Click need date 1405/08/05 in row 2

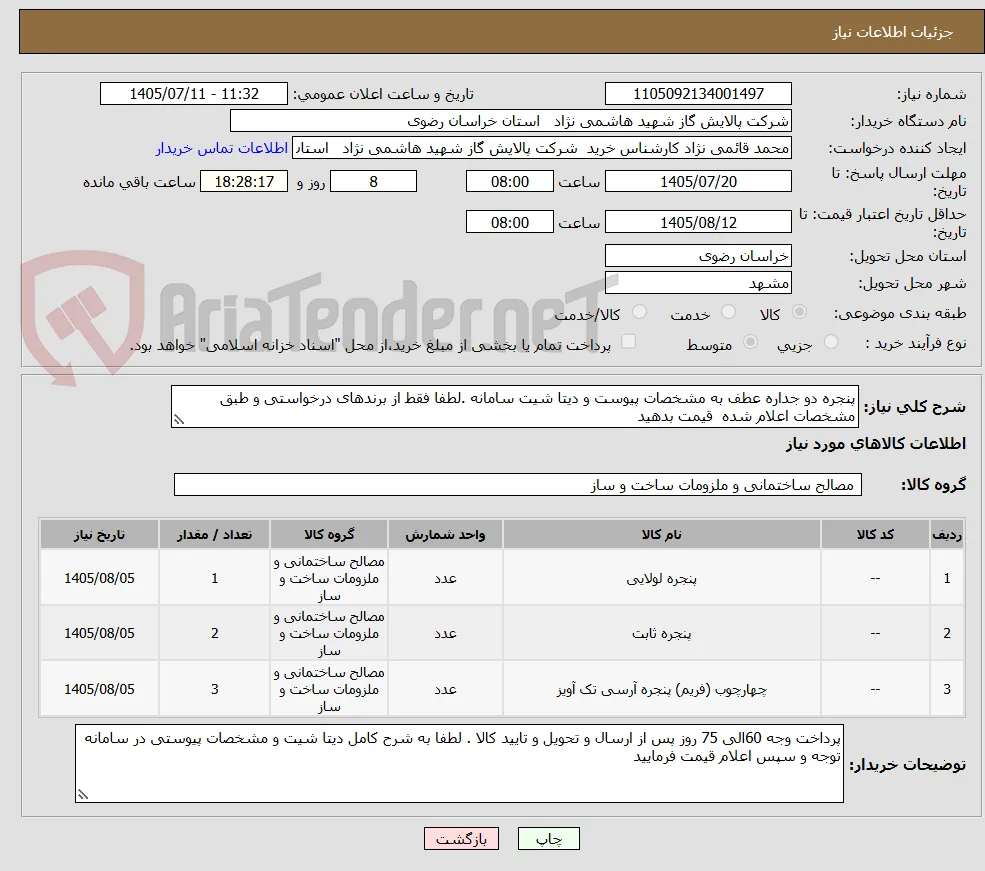(99, 634)
